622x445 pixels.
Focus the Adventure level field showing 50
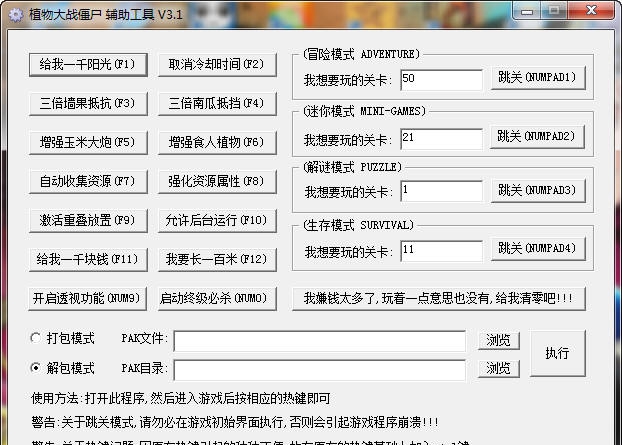point(442,80)
